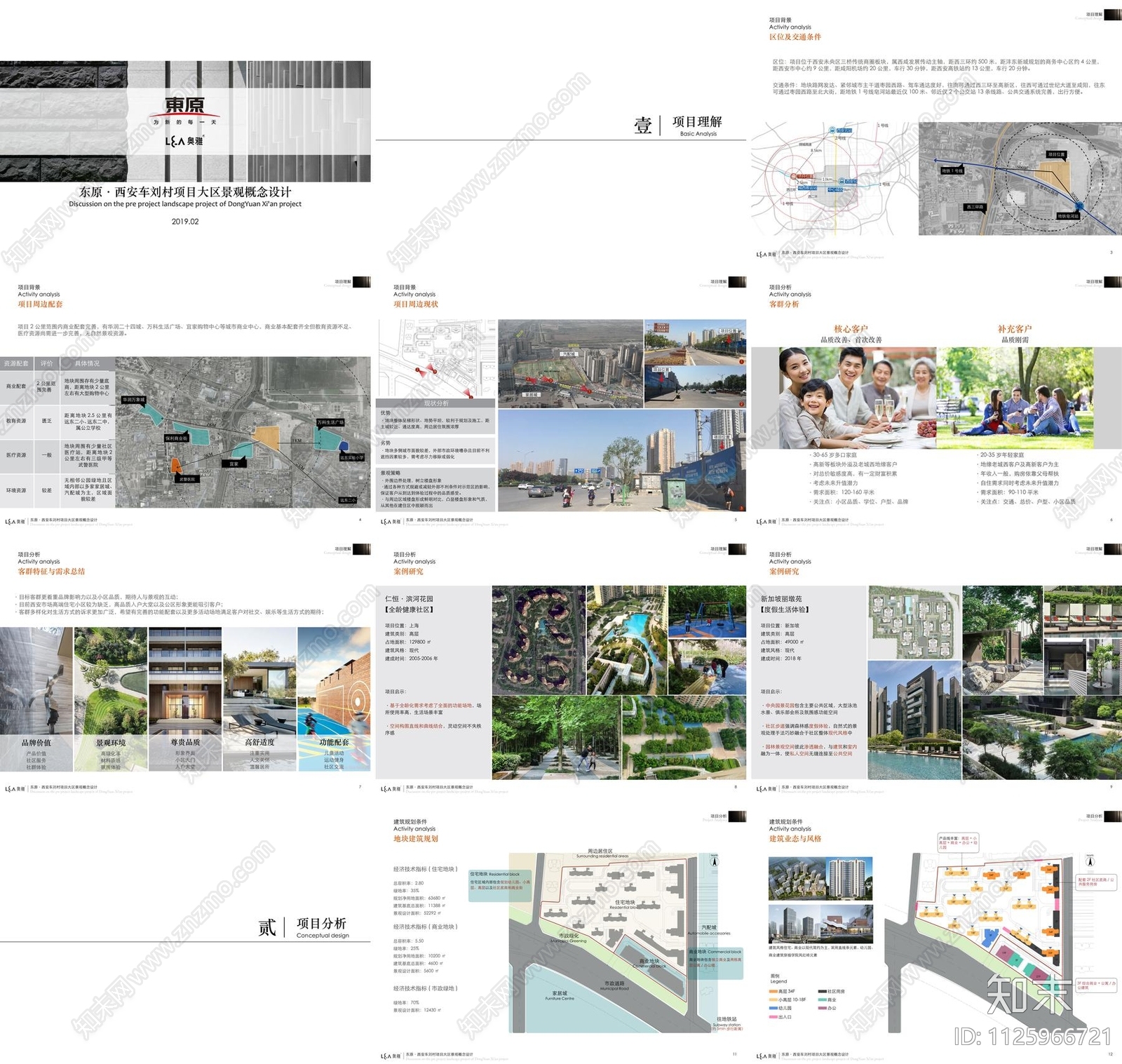This screenshot has height=1064, width=1122.
Task: Open the cover slide thumbnail with stone texture
Action: (185, 121)
